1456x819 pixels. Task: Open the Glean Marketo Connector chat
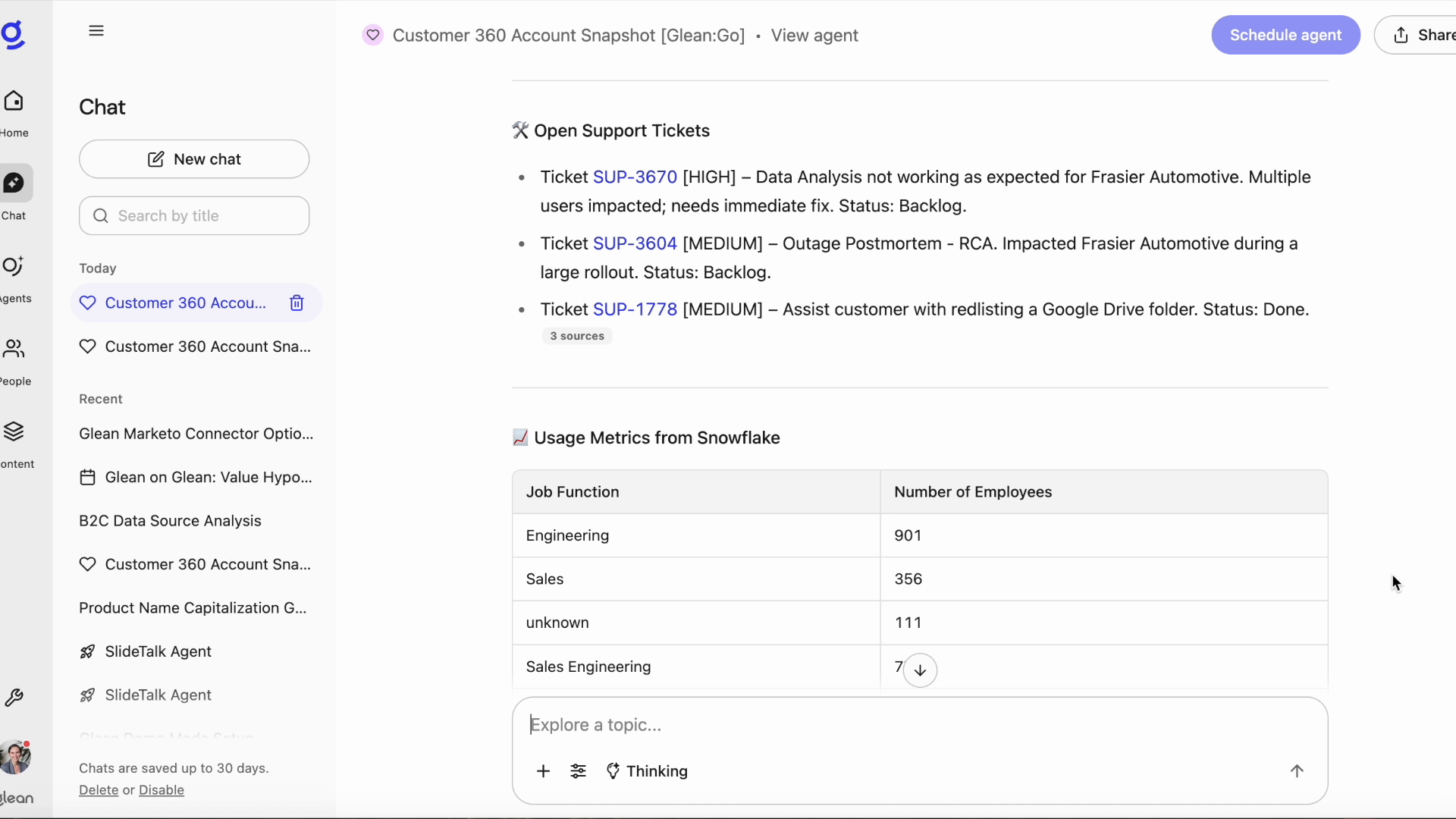pyautogui.click(x=196, y=434)
